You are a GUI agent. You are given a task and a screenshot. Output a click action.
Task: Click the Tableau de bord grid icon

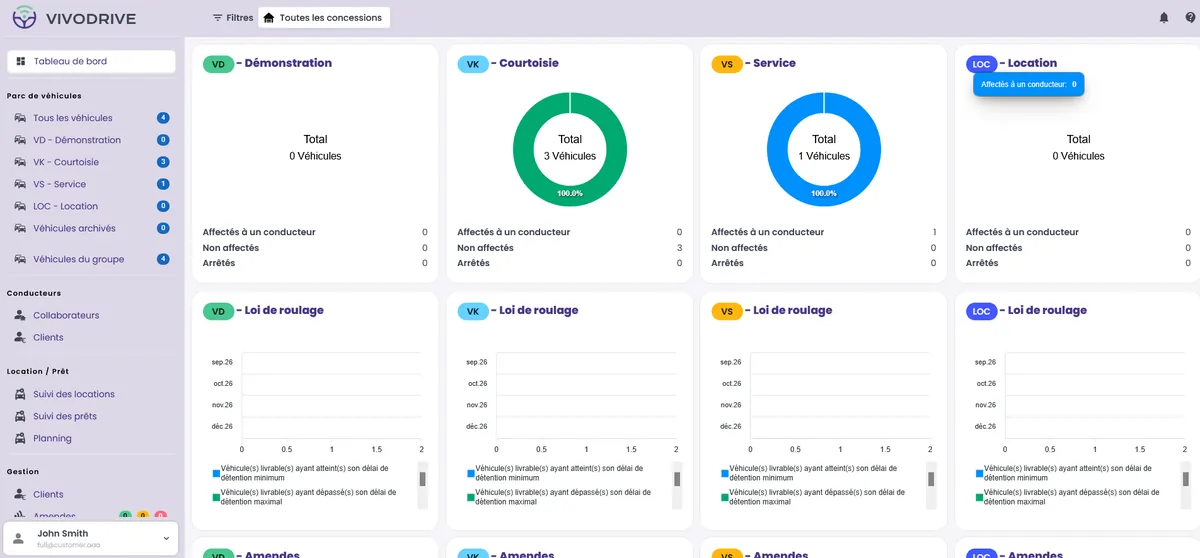pos(21,61)
